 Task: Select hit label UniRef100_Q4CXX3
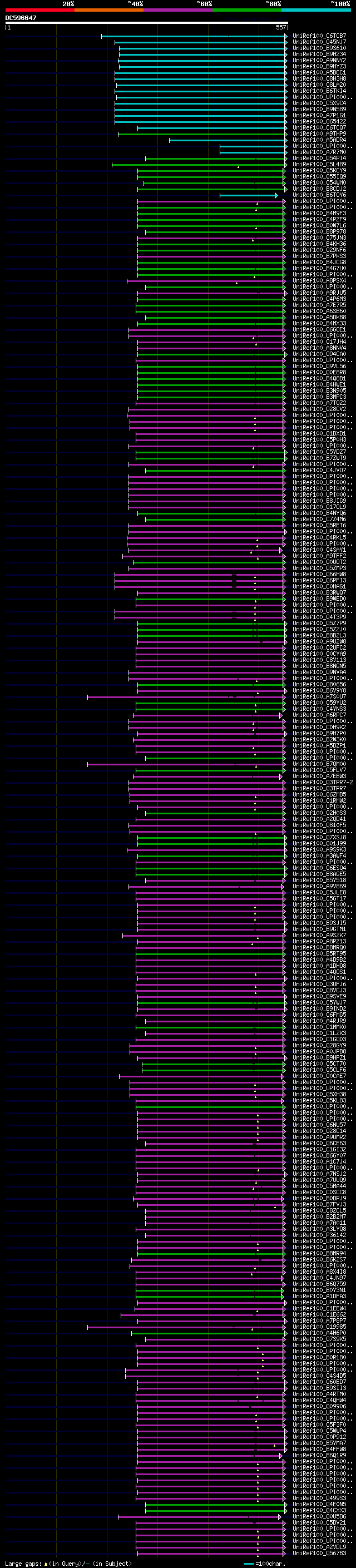319,1510
